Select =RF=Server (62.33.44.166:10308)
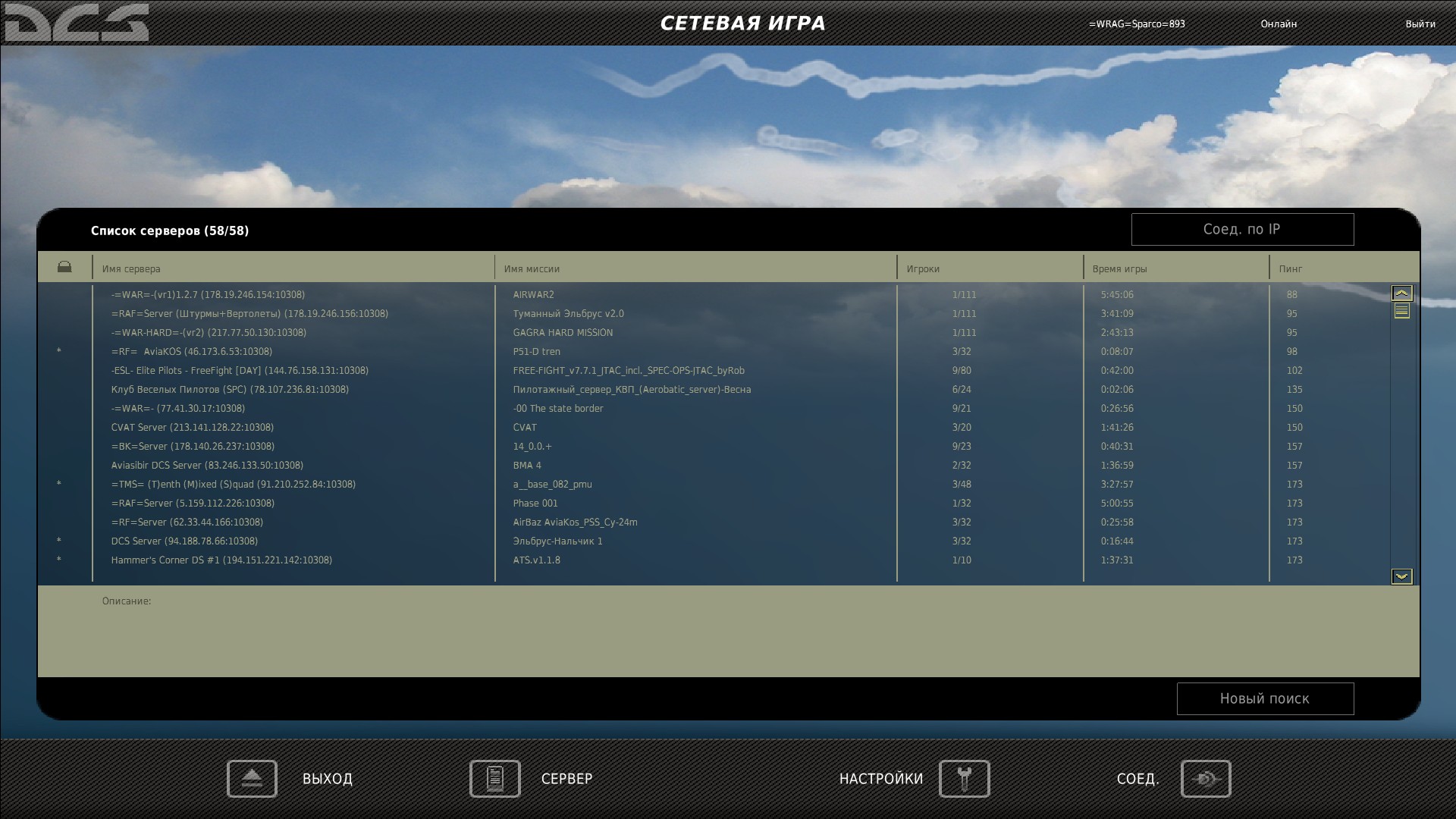The image size is (1456, 819). (187, 522)
